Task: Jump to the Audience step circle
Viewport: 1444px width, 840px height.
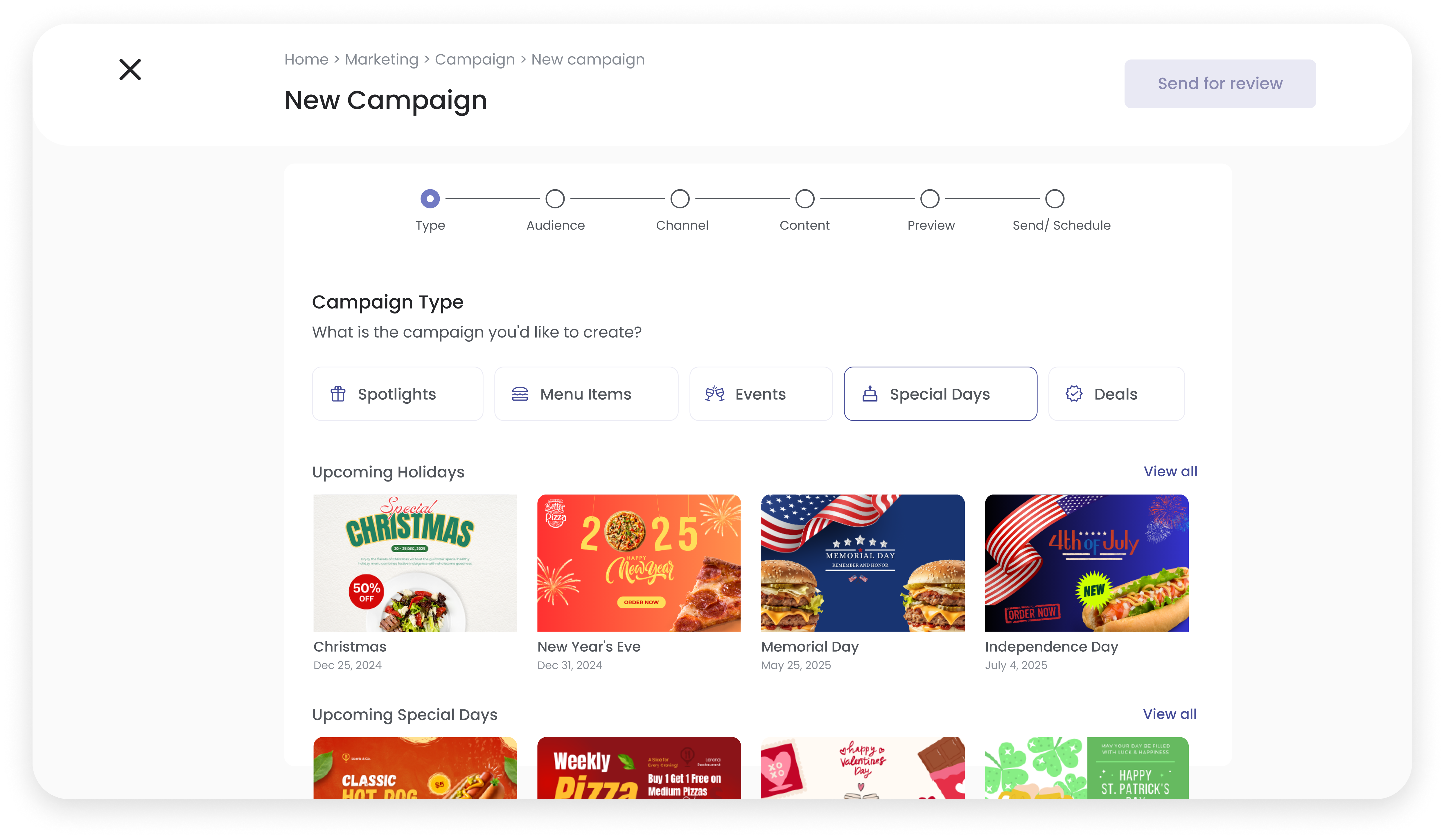Action: [555, 199]
